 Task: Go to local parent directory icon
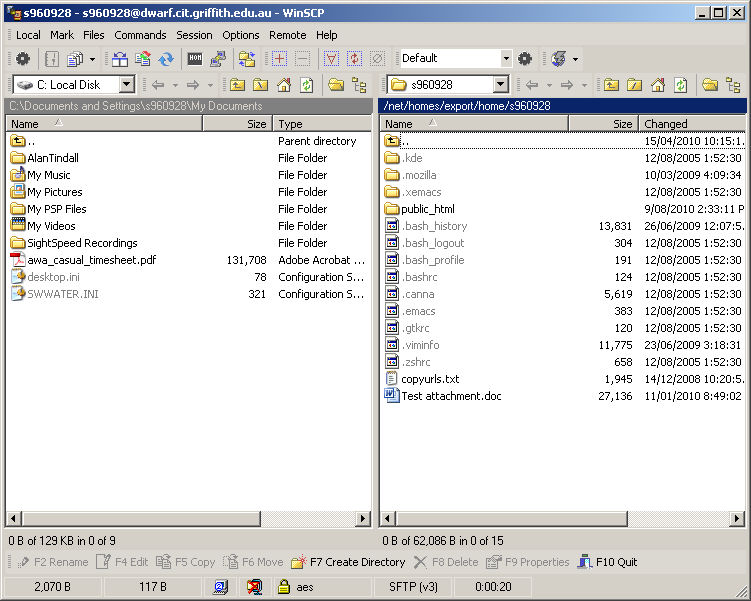pos(237,85)
